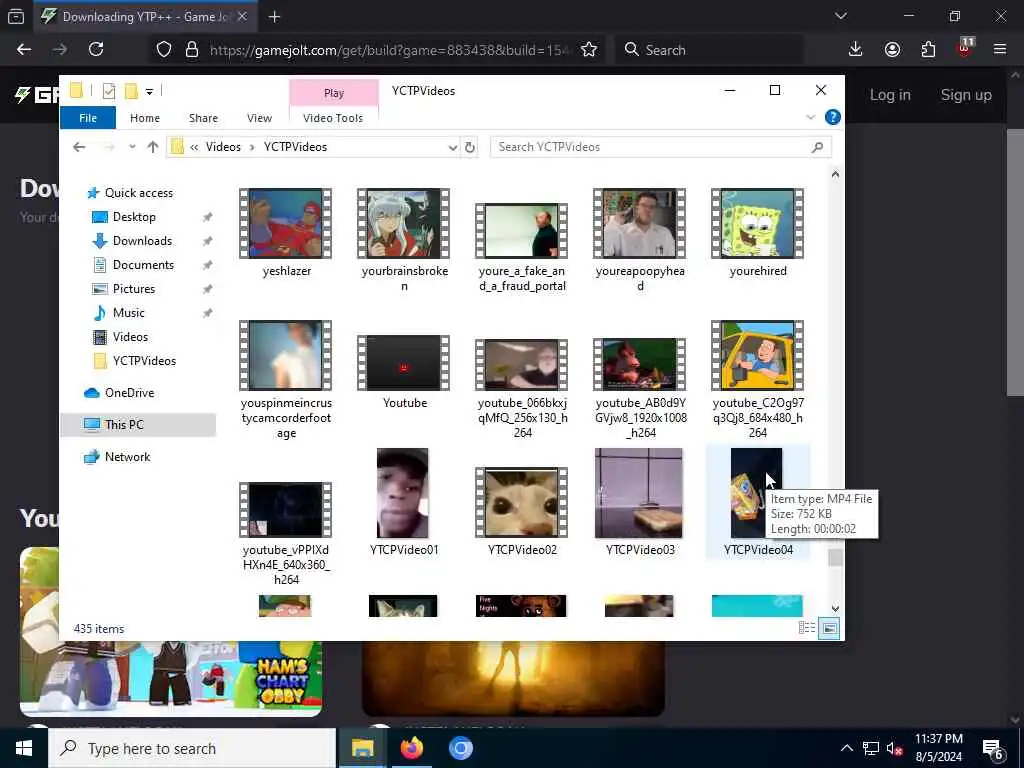Image resolution: width=1024 pixels, height=768 pixels.
Task: Select This PC in navigation pane
Action: click(x=138, y=424)
